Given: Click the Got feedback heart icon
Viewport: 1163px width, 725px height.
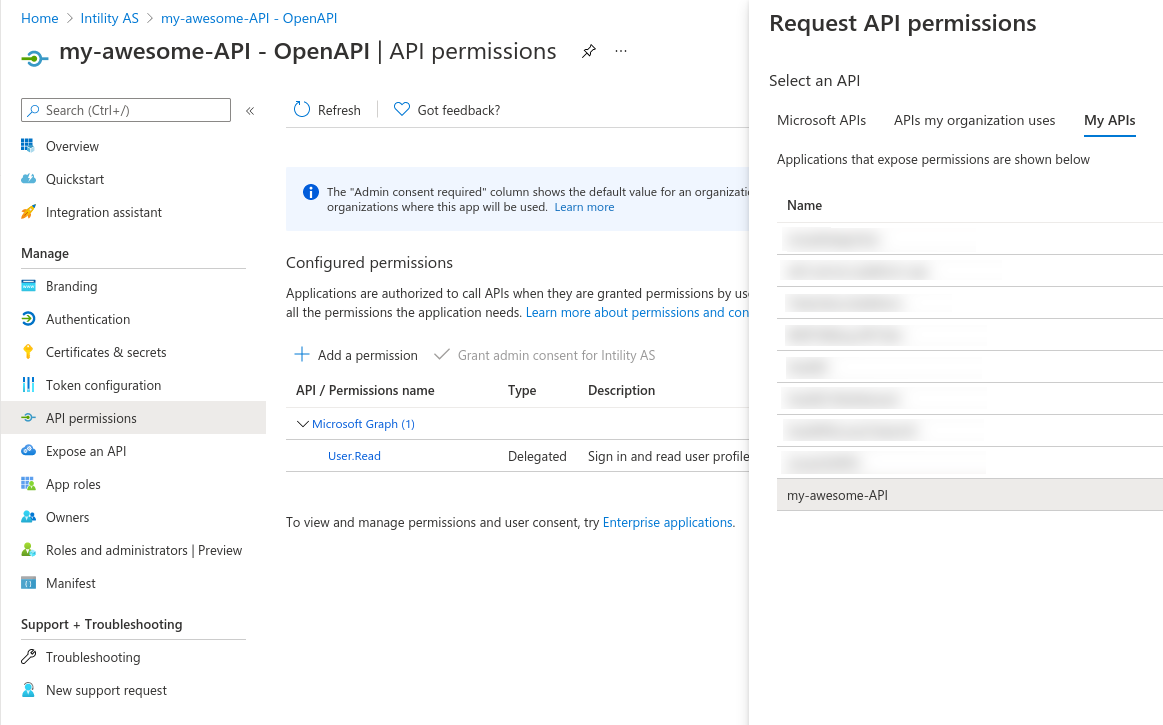Looking at the screenshot, I should pos(401,110).
